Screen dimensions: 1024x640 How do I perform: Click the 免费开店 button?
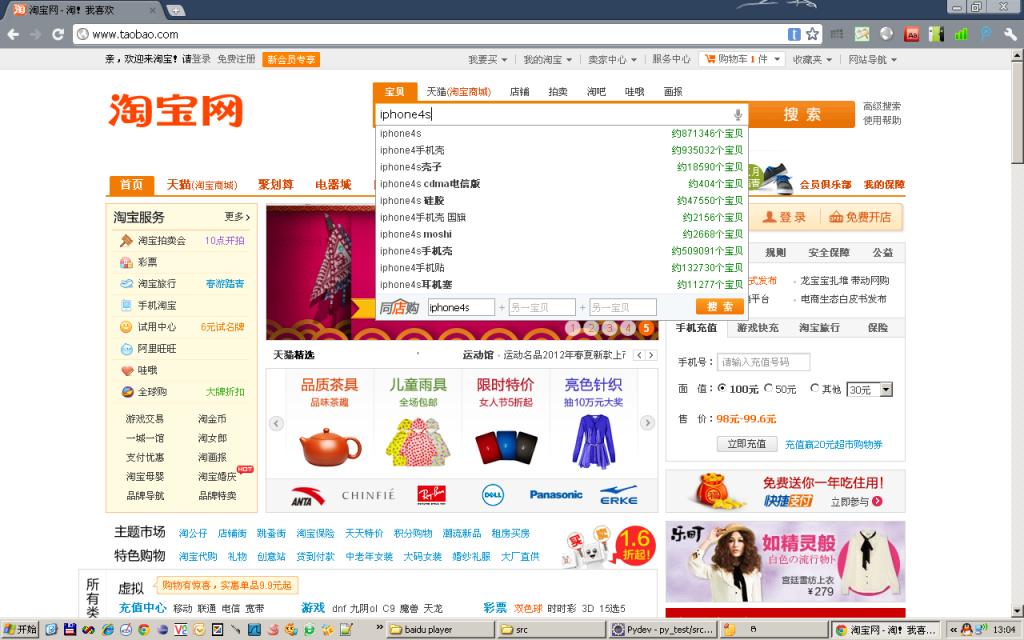860,217
